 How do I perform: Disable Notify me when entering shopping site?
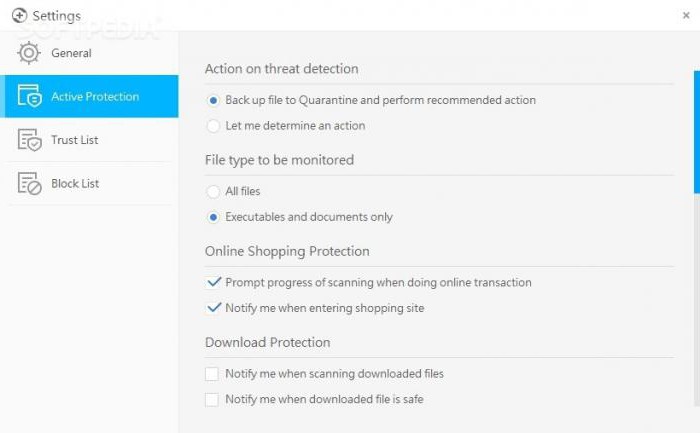(x=212, y=308)
